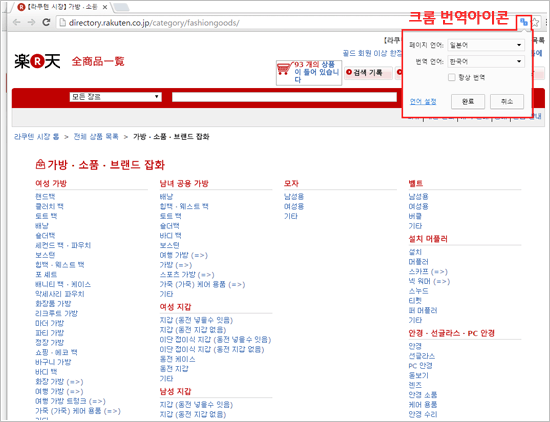Screen dimensions: 550x422
Task: Open the 여성 가방 category heading
Action: click(51, 183)
